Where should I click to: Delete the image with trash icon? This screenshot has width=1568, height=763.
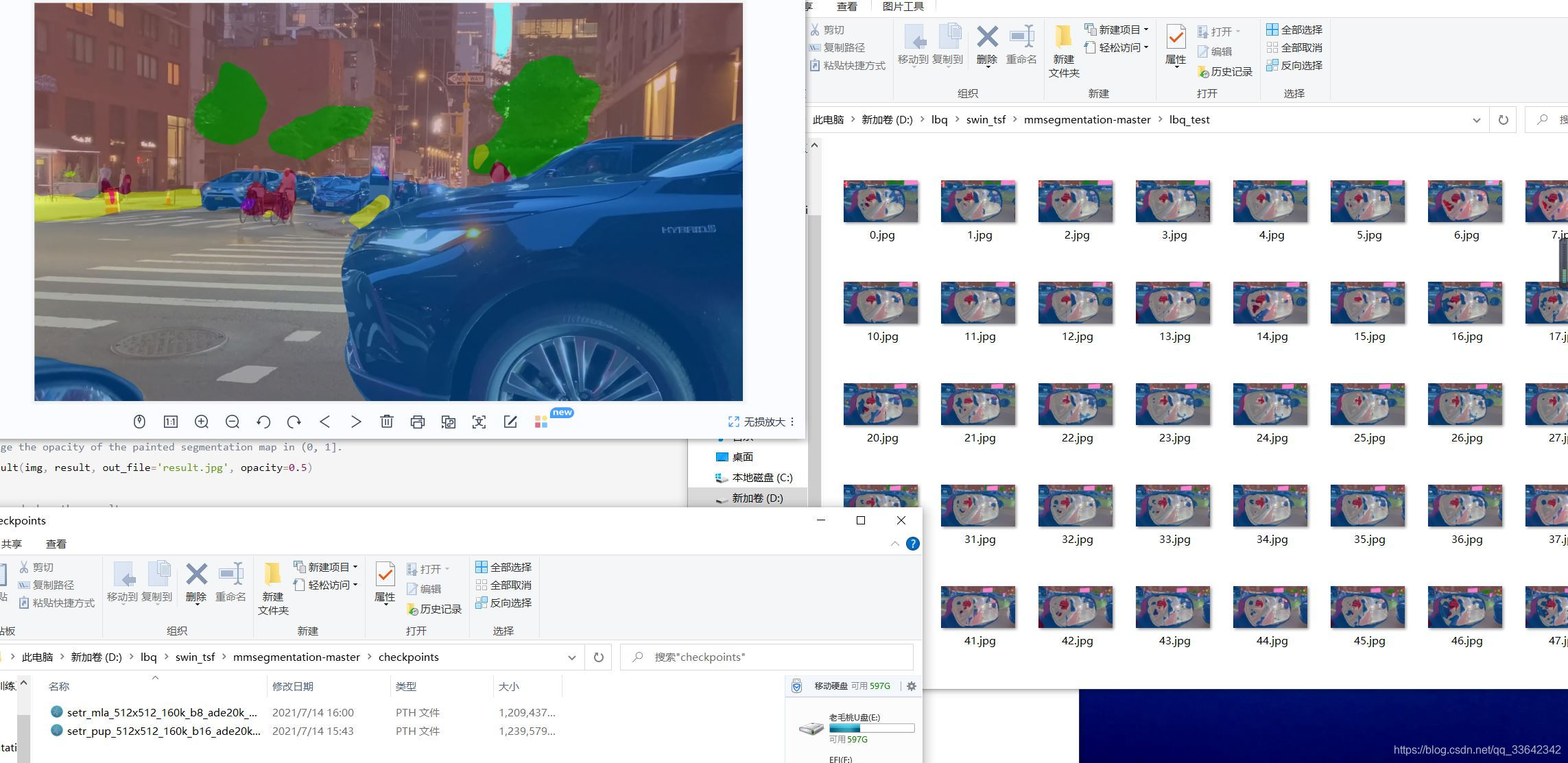point(387,422)
